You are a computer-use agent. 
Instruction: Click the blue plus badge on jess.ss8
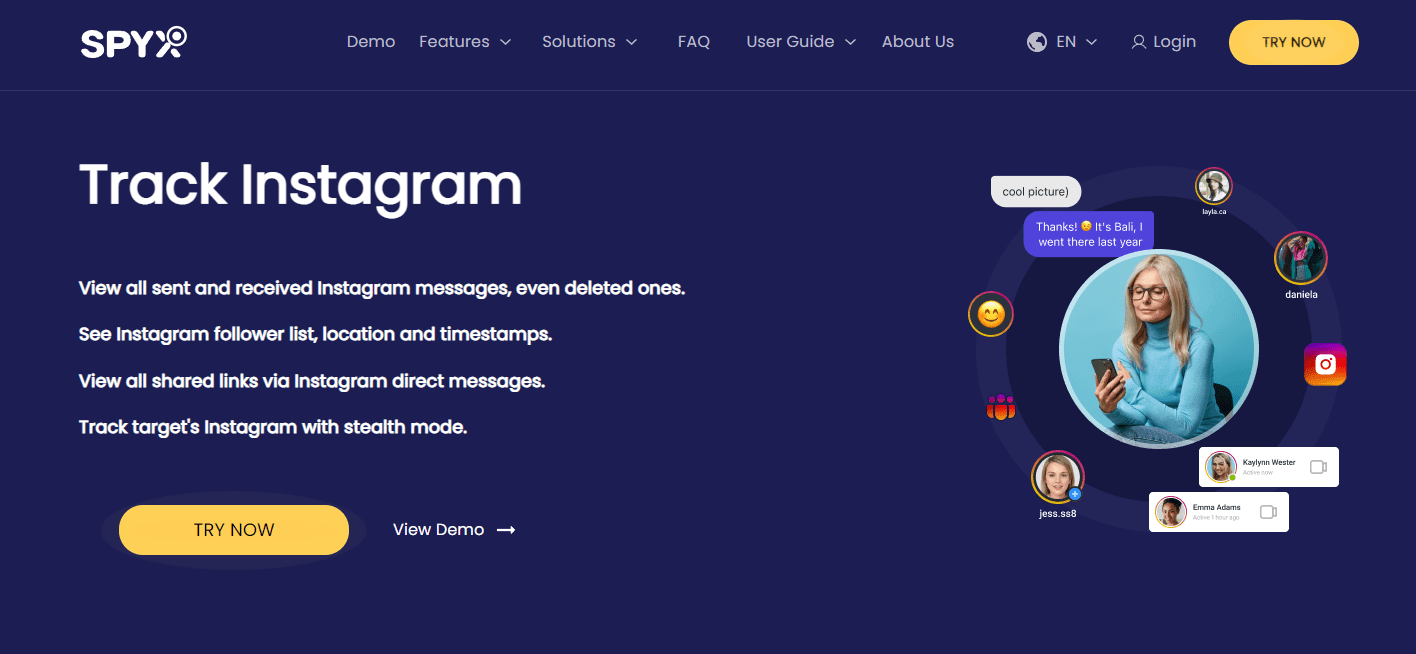(x=1075, y=494)
